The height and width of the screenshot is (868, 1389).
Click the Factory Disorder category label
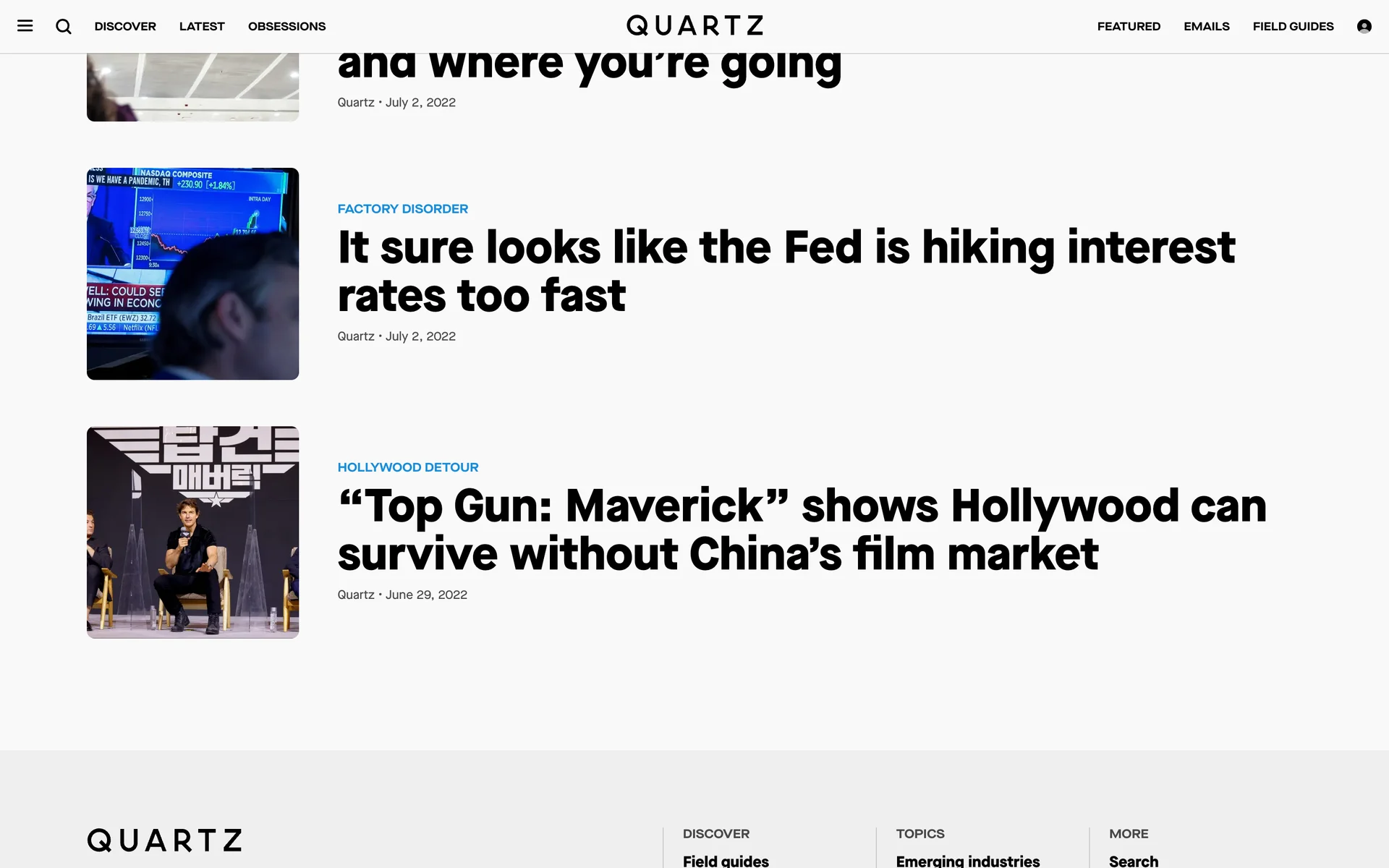(402, 209)
